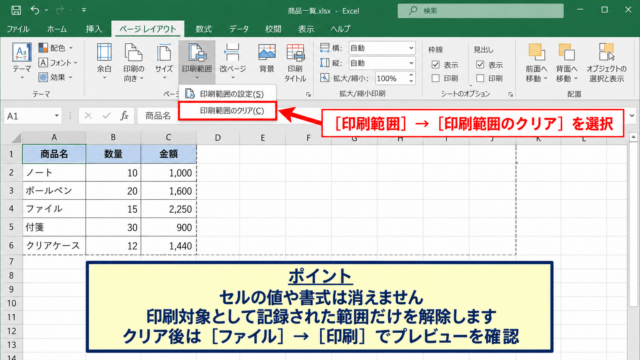Toggle 枠線 印刷 (Gridlines Print) checkbox
Viewport: 640px width, 360px height.
[x=436, y=78]
